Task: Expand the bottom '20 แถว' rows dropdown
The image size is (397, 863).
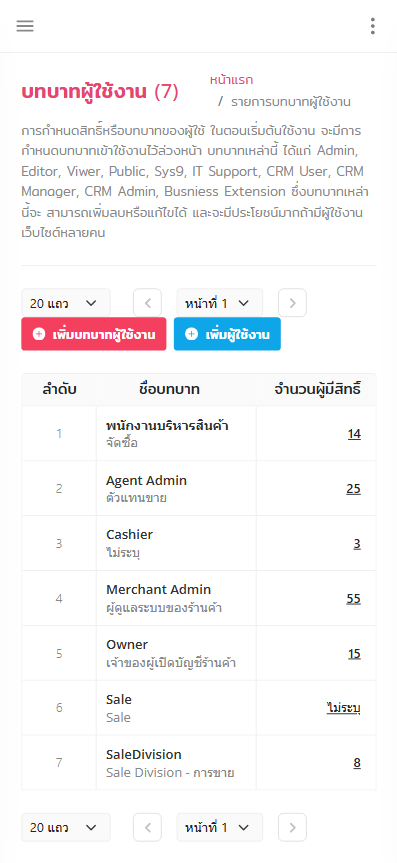Action: (x=66, y=827)
